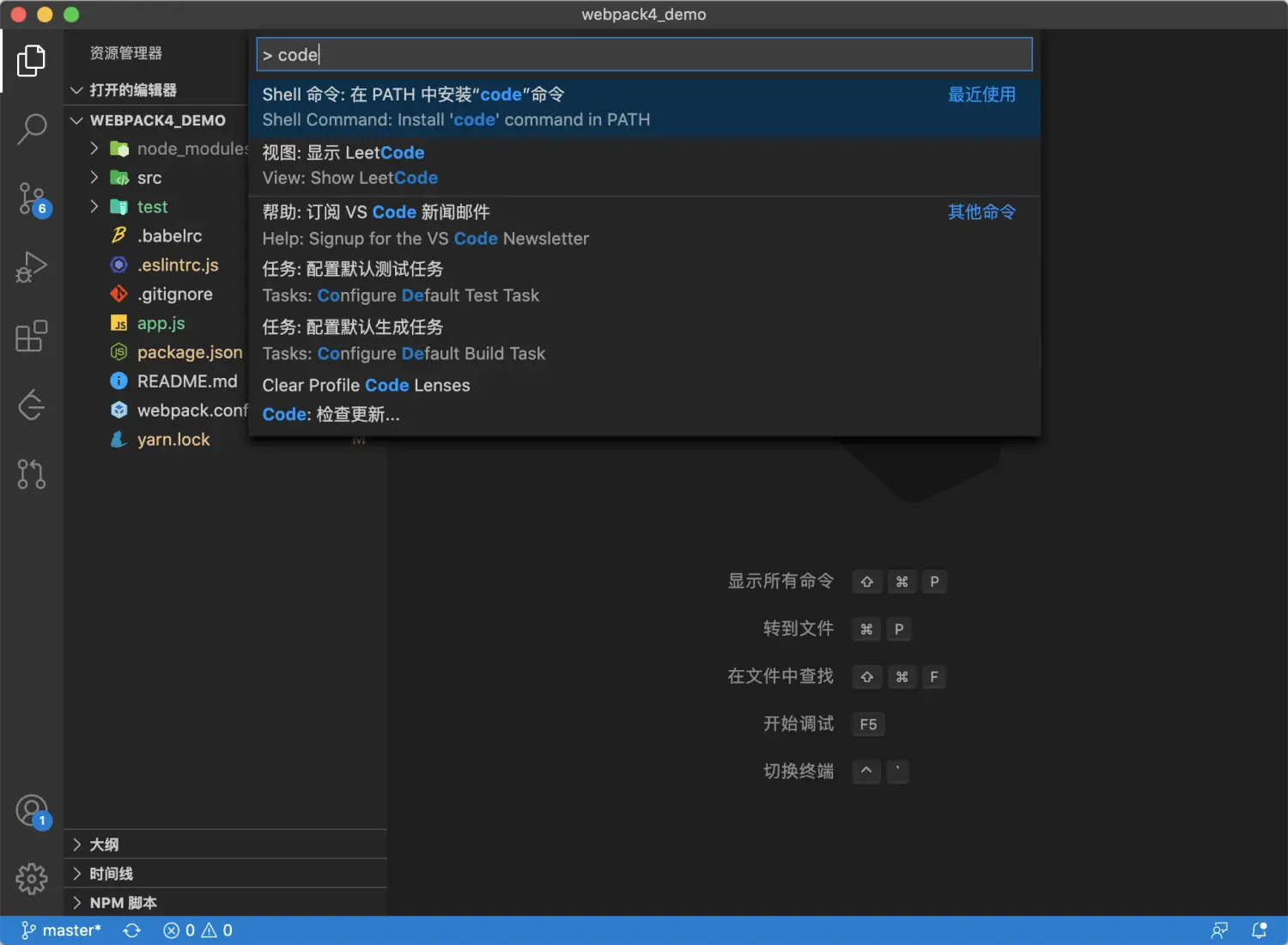Open the Accounts menu icon
The height and width of the screenshot is (945, 1288).
33,811
